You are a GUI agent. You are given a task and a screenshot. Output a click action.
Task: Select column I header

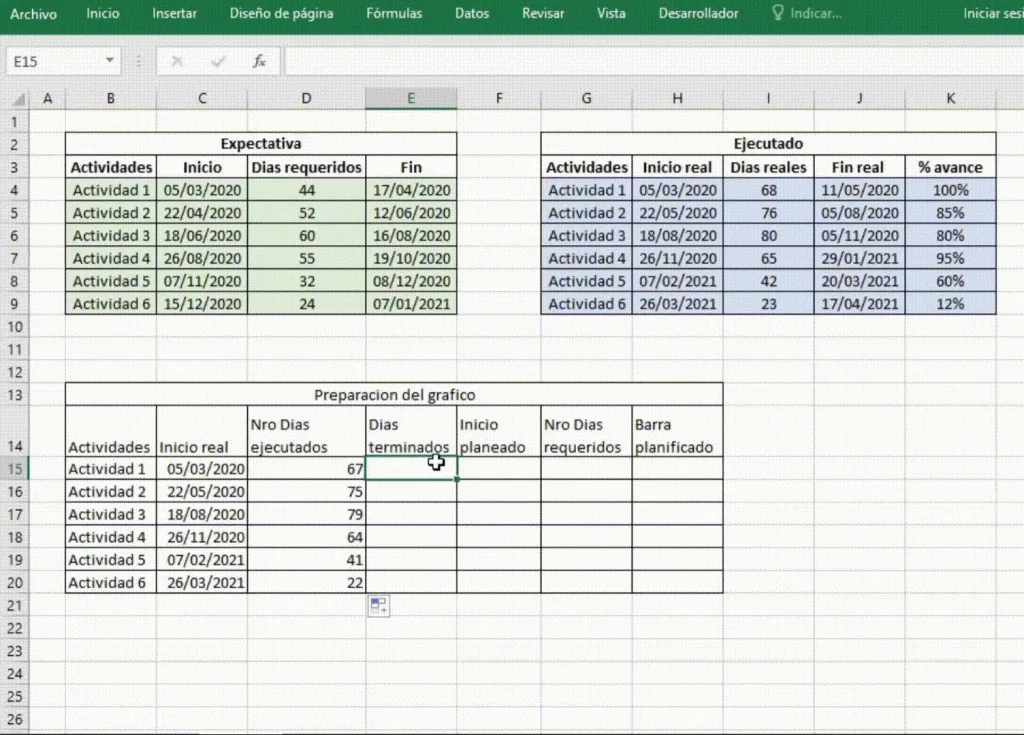(x=768, y=99)
